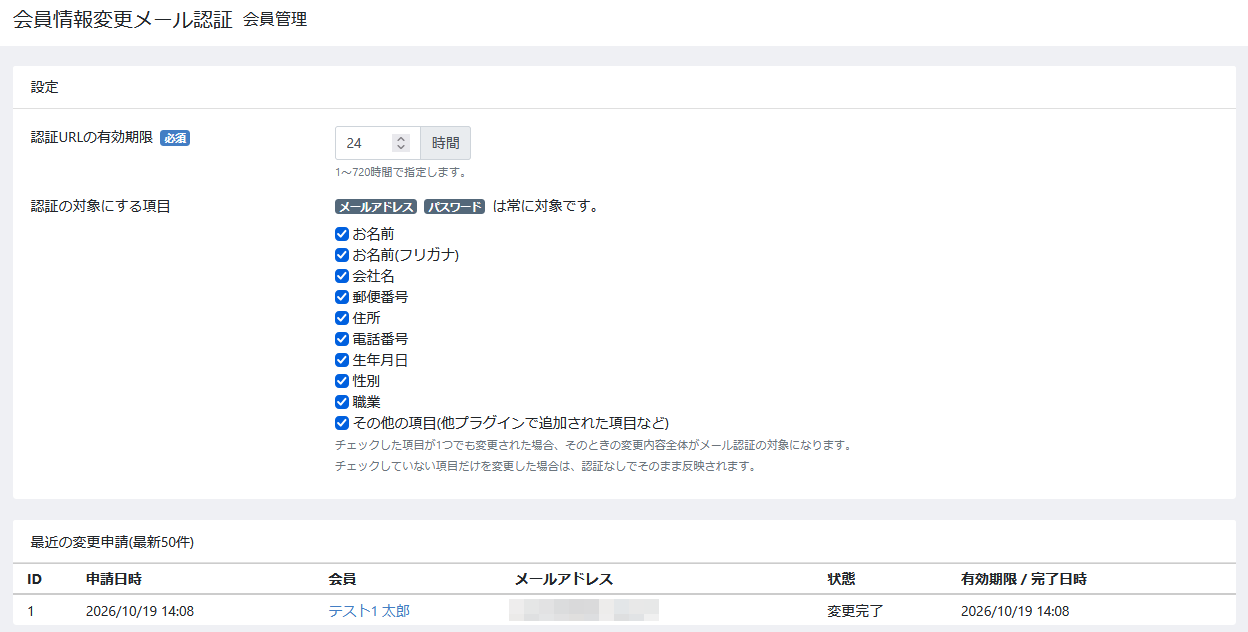Viewport: 1248px width, 632px height.
Task: Click the 会員管理 subtitle in the header
Action: tap(275, 19)
